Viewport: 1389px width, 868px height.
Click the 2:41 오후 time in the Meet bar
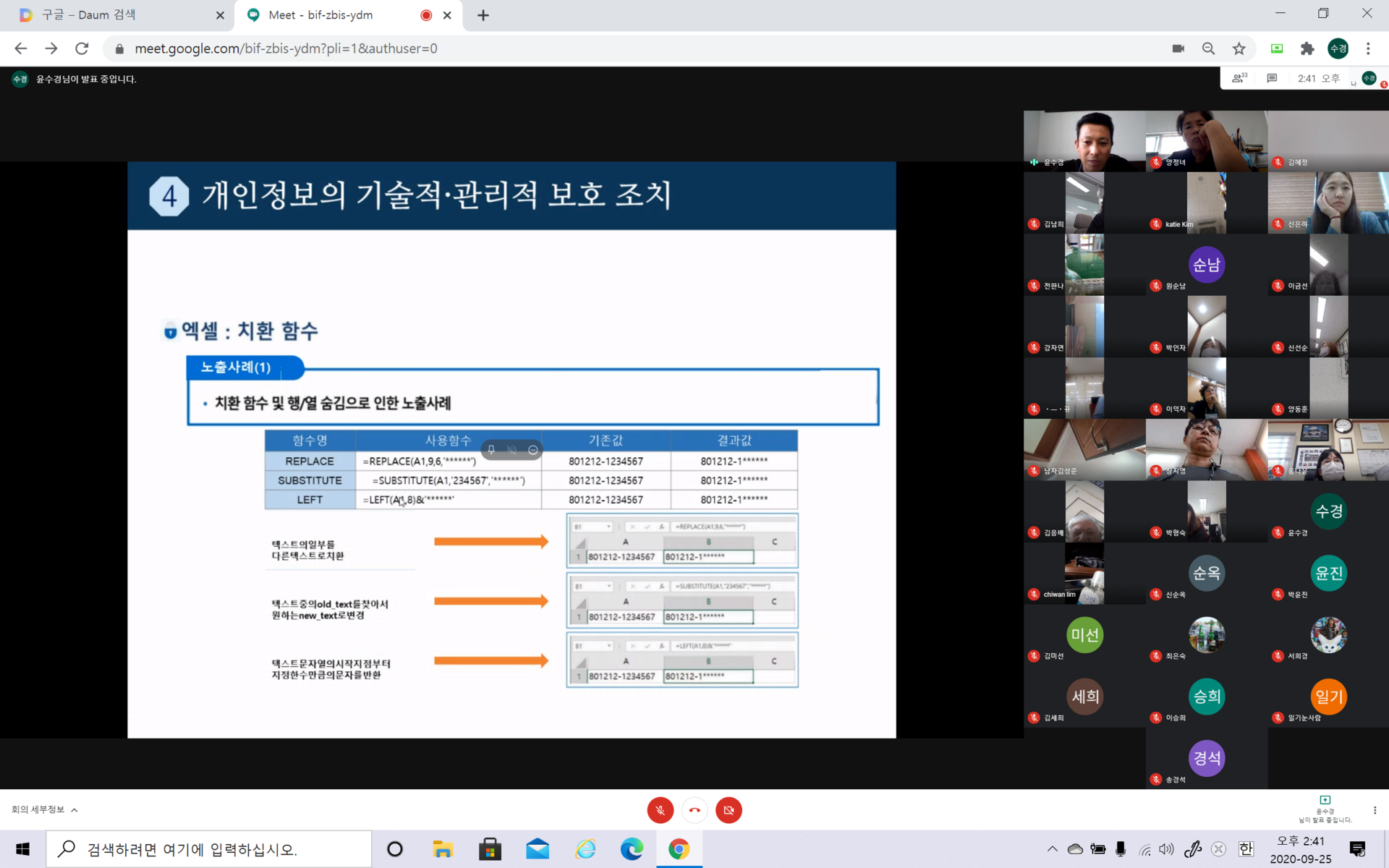click(1318, 78)
